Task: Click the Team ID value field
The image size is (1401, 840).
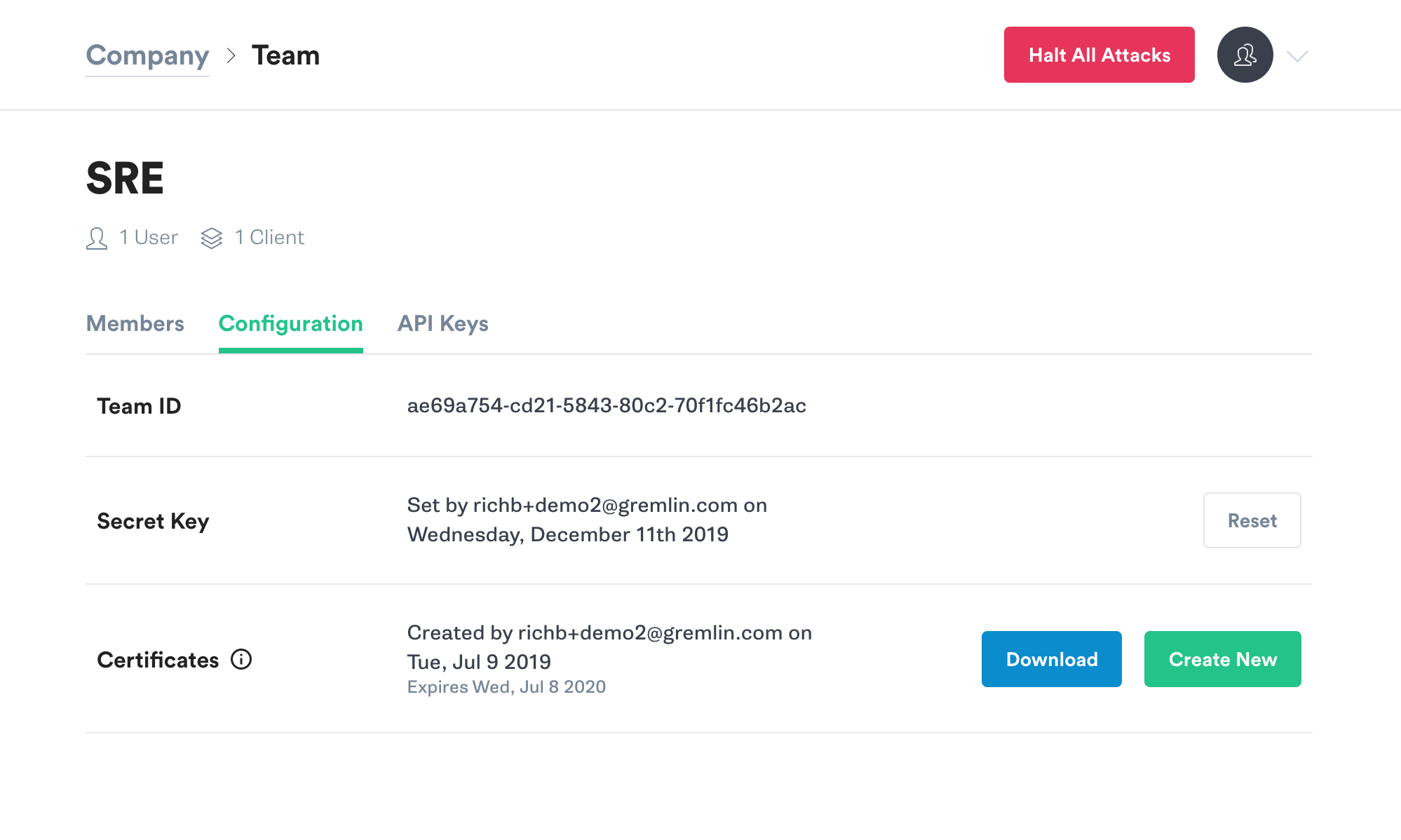Action: pos(607,405)
